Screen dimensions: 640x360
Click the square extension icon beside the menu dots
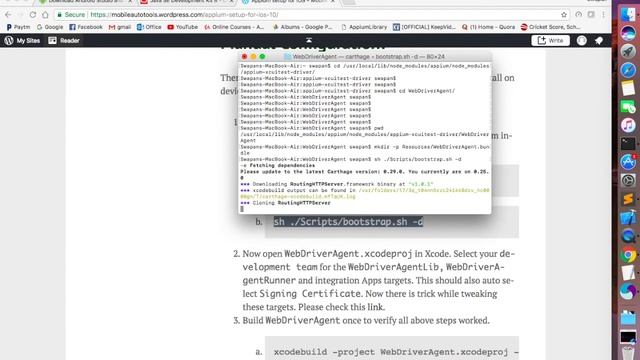click(x=591, y=15)
